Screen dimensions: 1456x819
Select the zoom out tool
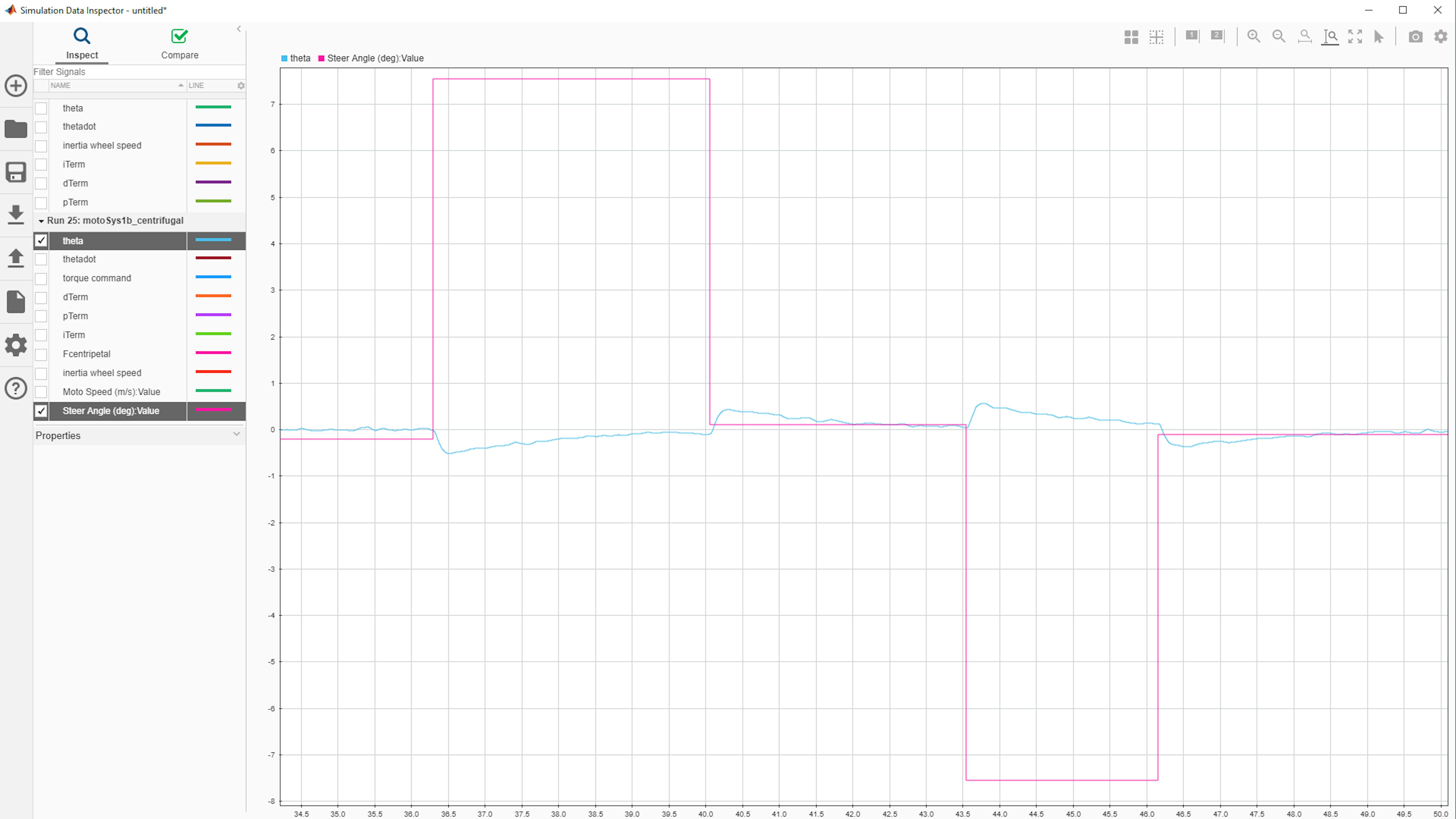click(x=1279, y=36)
